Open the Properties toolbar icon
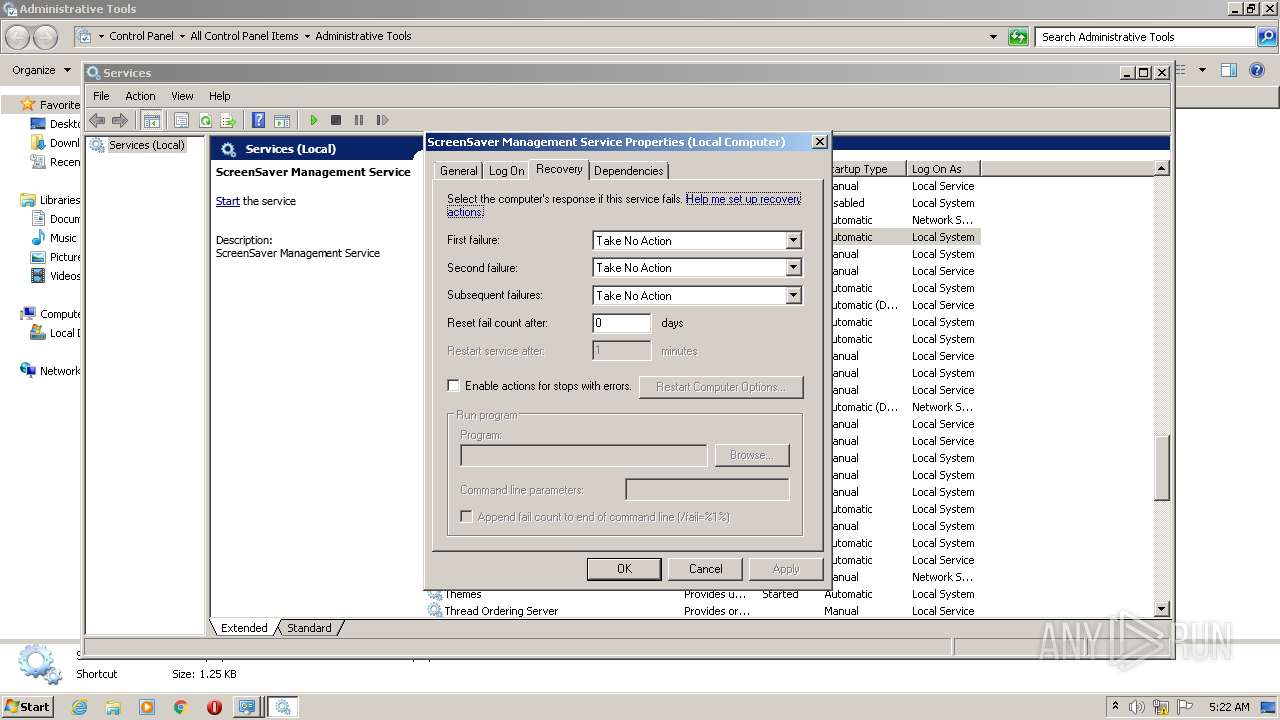This screenshot has width=1280, height=720. [181, 120]
